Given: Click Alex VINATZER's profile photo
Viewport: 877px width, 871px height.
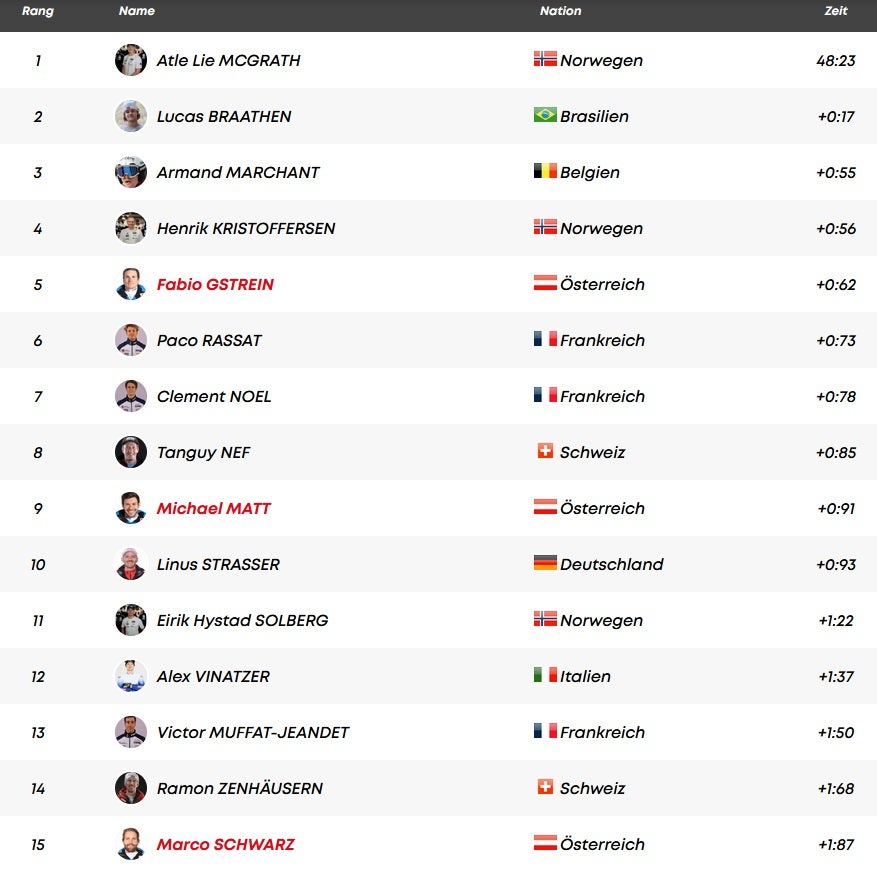Looking at the screenshot, I should coord(131,676).
